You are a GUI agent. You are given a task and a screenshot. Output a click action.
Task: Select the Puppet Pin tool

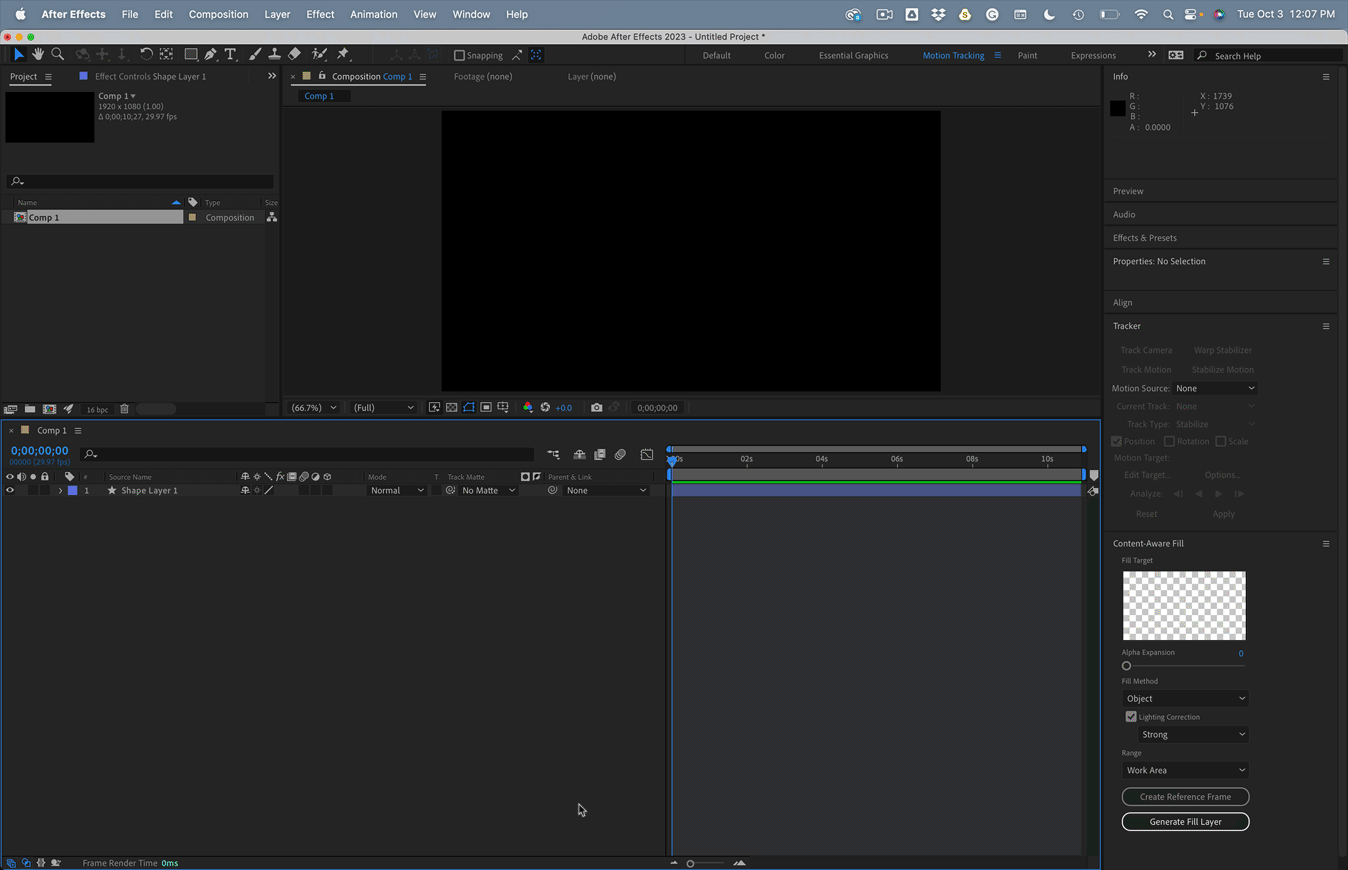click(x=343, y=54)
